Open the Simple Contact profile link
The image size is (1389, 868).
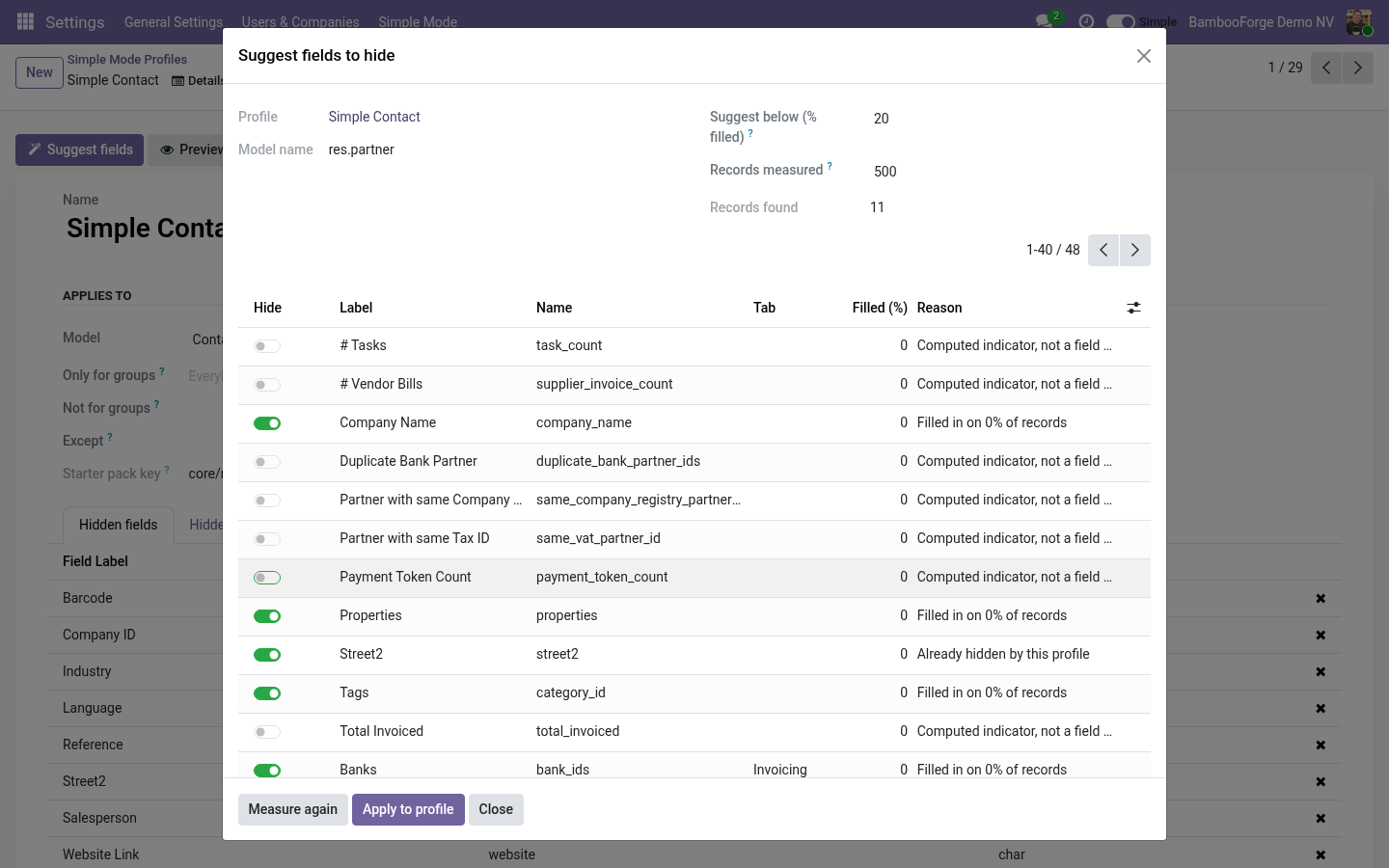tap(374, 117)
